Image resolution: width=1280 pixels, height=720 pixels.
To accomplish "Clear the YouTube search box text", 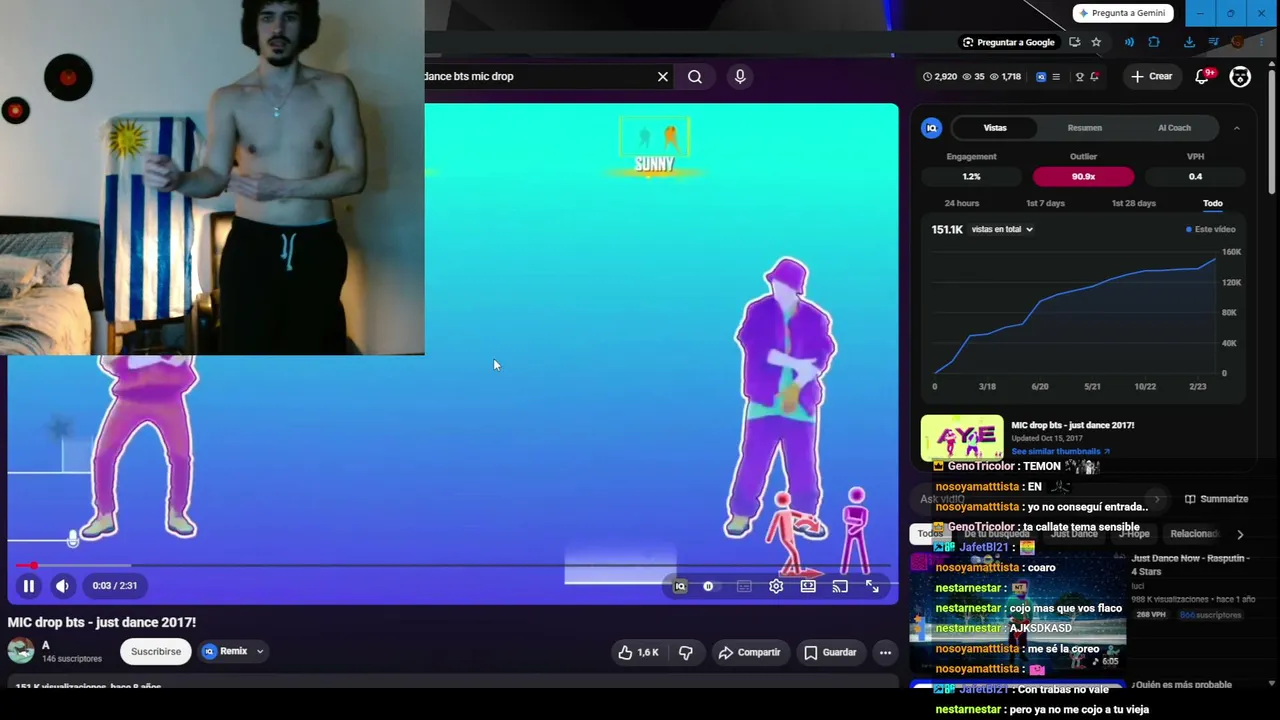I will [x=662, y=76].
